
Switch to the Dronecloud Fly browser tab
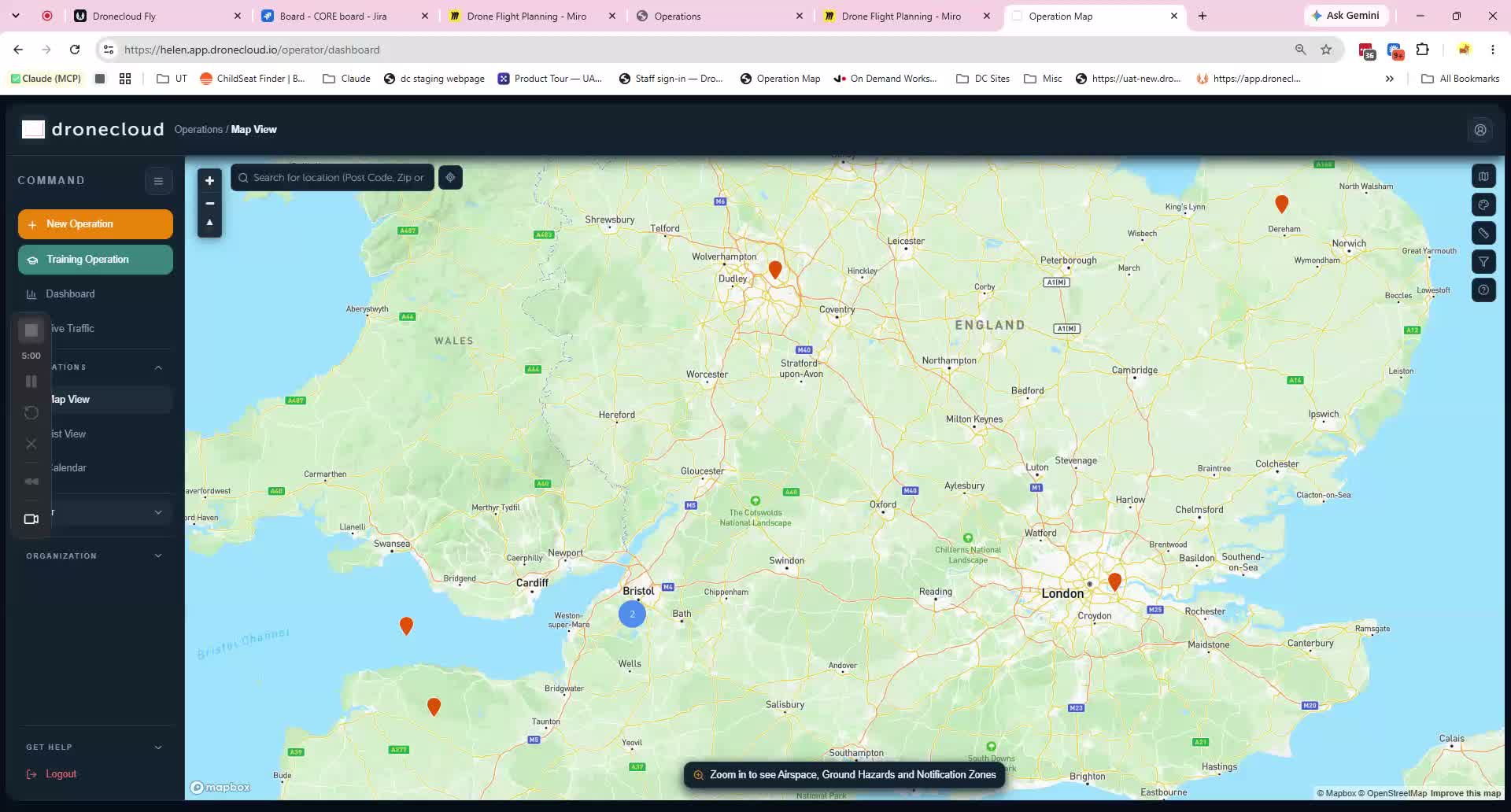pyautogui.click(x=157, y=16)
